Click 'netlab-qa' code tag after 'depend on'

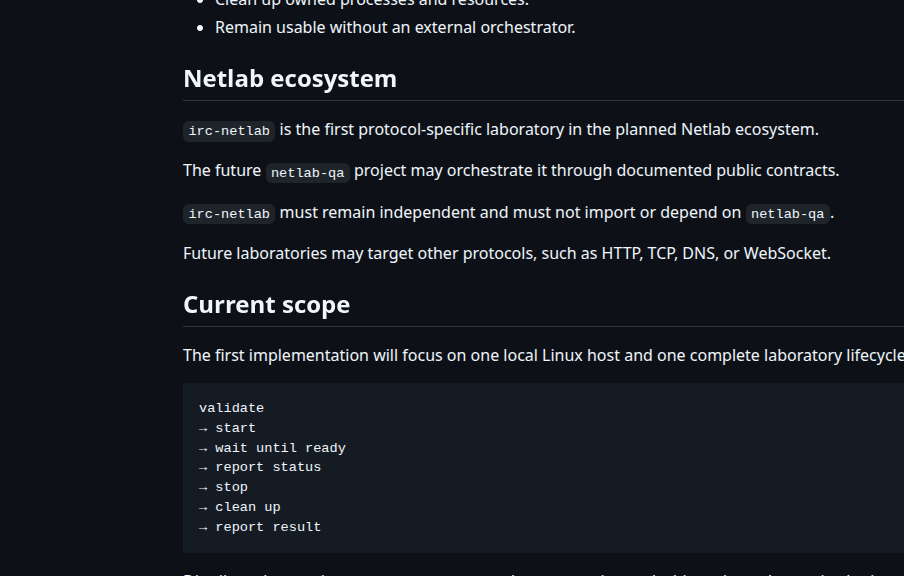788,214
